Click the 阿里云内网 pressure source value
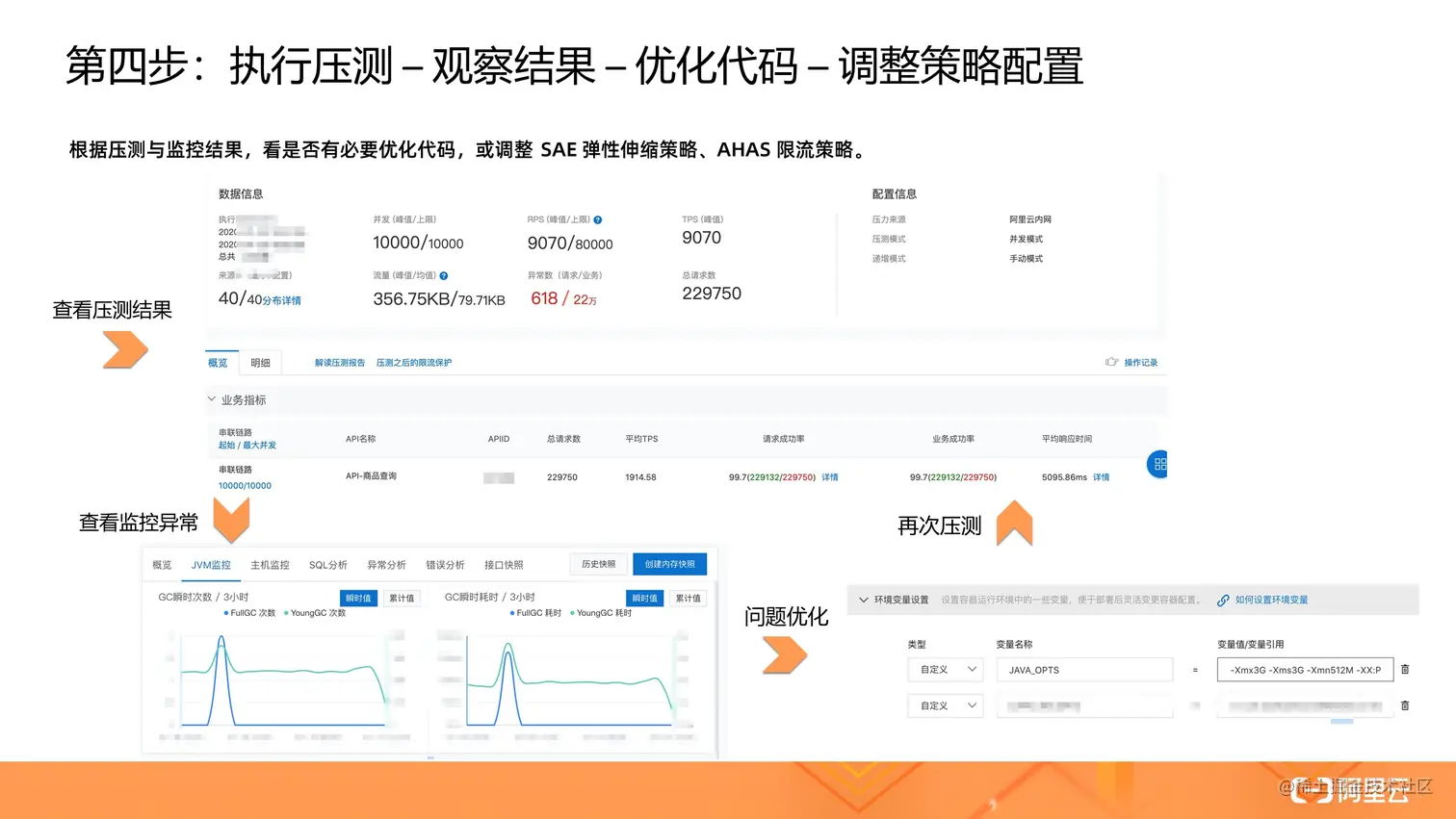Viewport: 1456px width, 819px height. [x=1030, y=219]
